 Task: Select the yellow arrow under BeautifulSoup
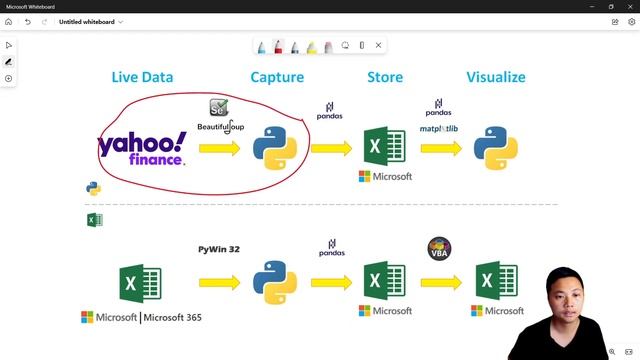(x=220, y=148)
